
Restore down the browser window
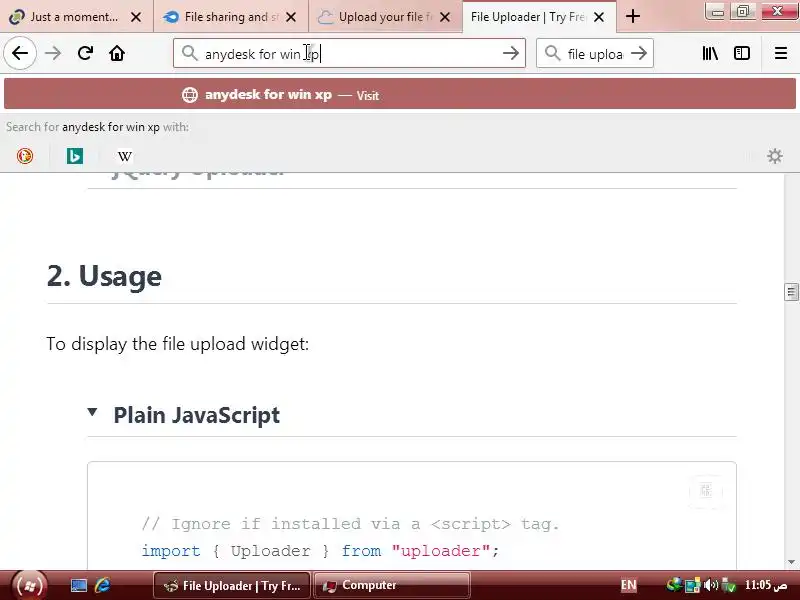click(x=743, y=11)
